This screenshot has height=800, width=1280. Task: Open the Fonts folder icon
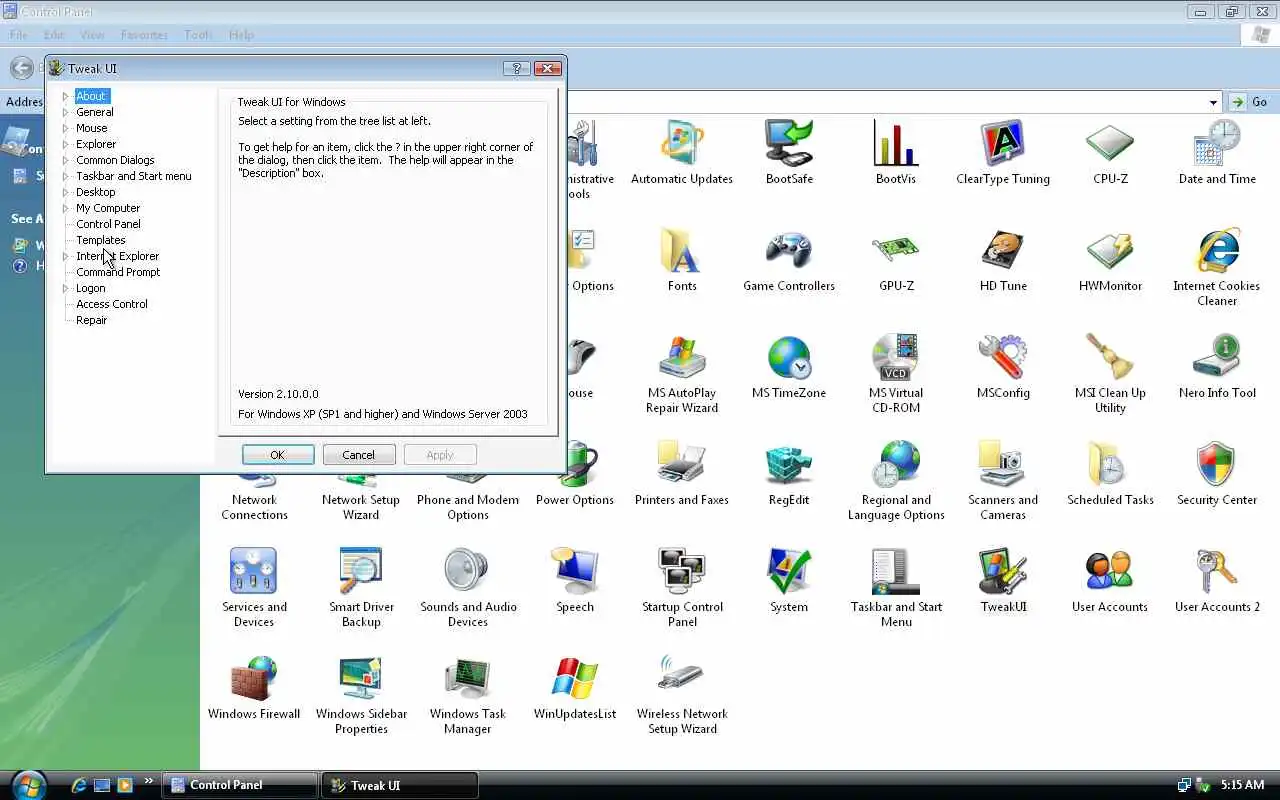tap(682, 250)
